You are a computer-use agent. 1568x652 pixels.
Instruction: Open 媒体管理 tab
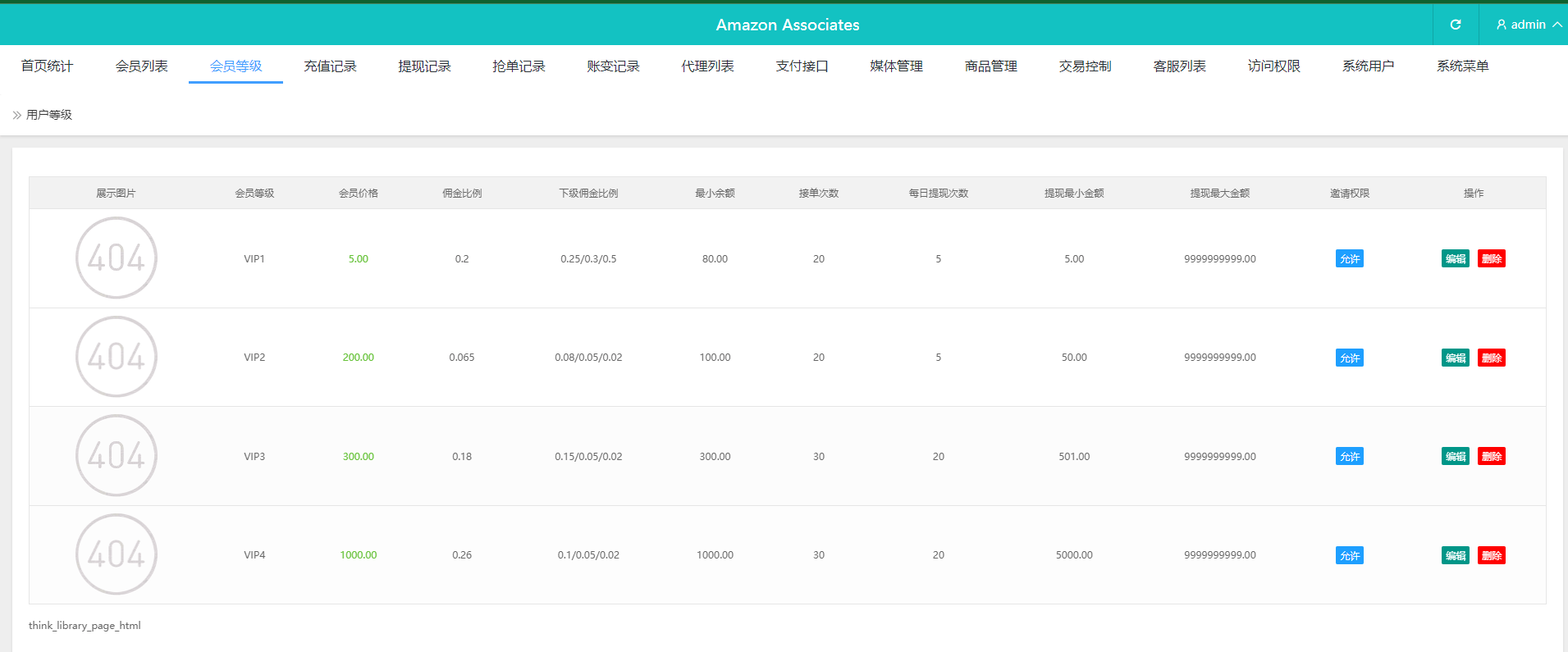pyautogui.click(x=896, y=66)
